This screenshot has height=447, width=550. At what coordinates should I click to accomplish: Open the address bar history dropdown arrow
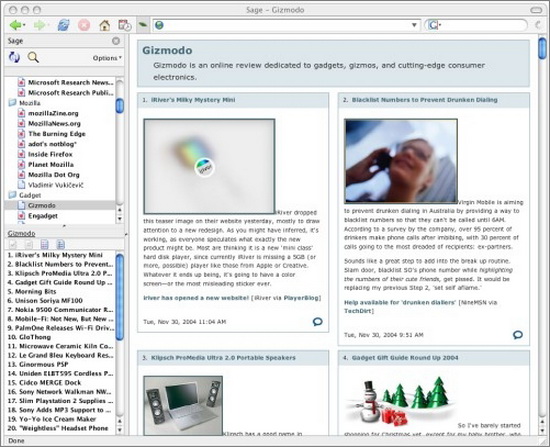414,25
